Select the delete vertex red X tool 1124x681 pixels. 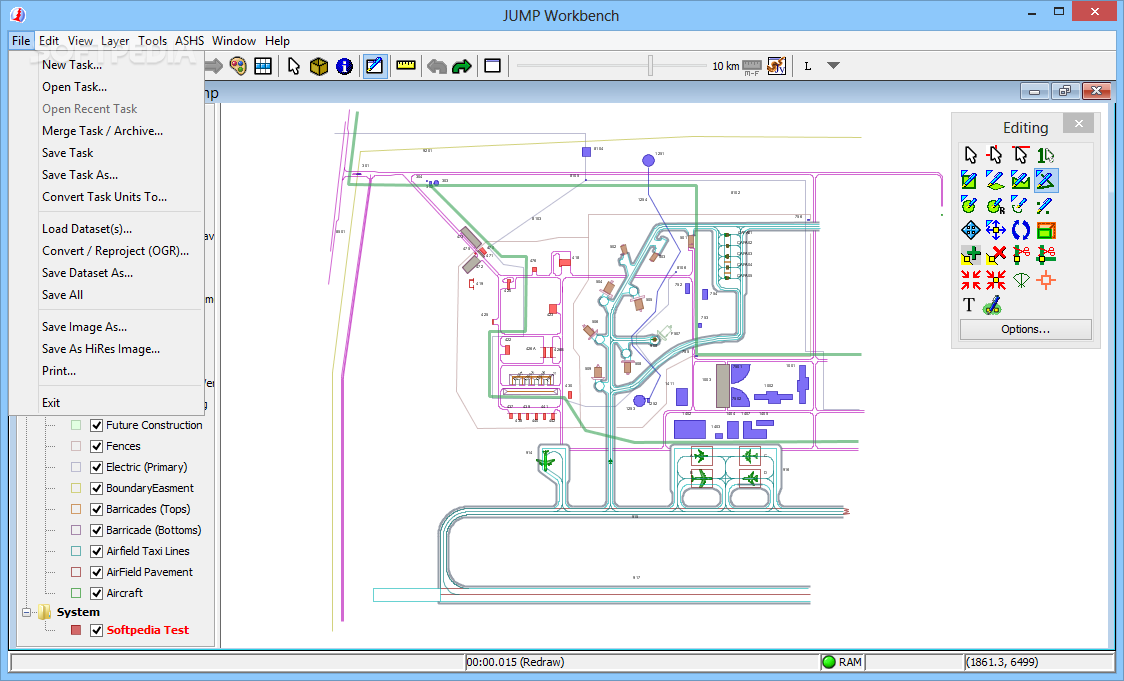click(x=995, y=255)
